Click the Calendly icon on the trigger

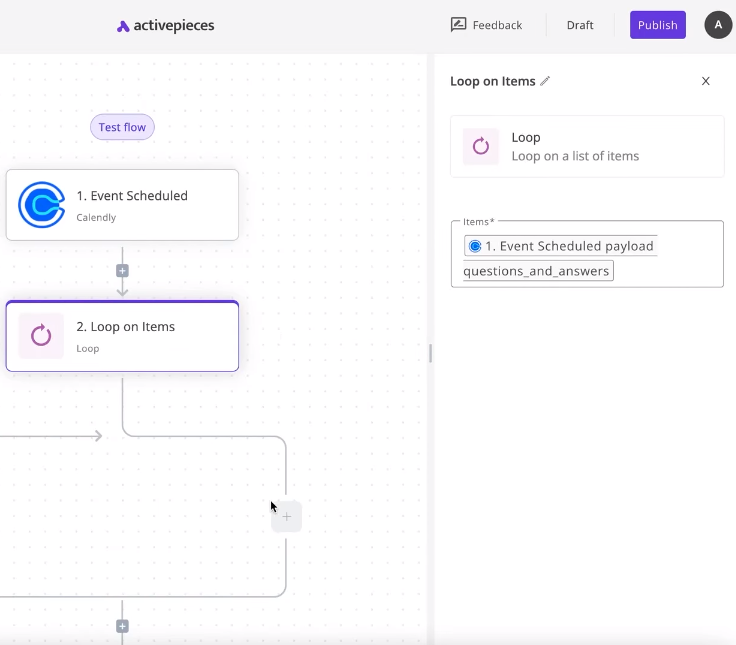point(41,205)
